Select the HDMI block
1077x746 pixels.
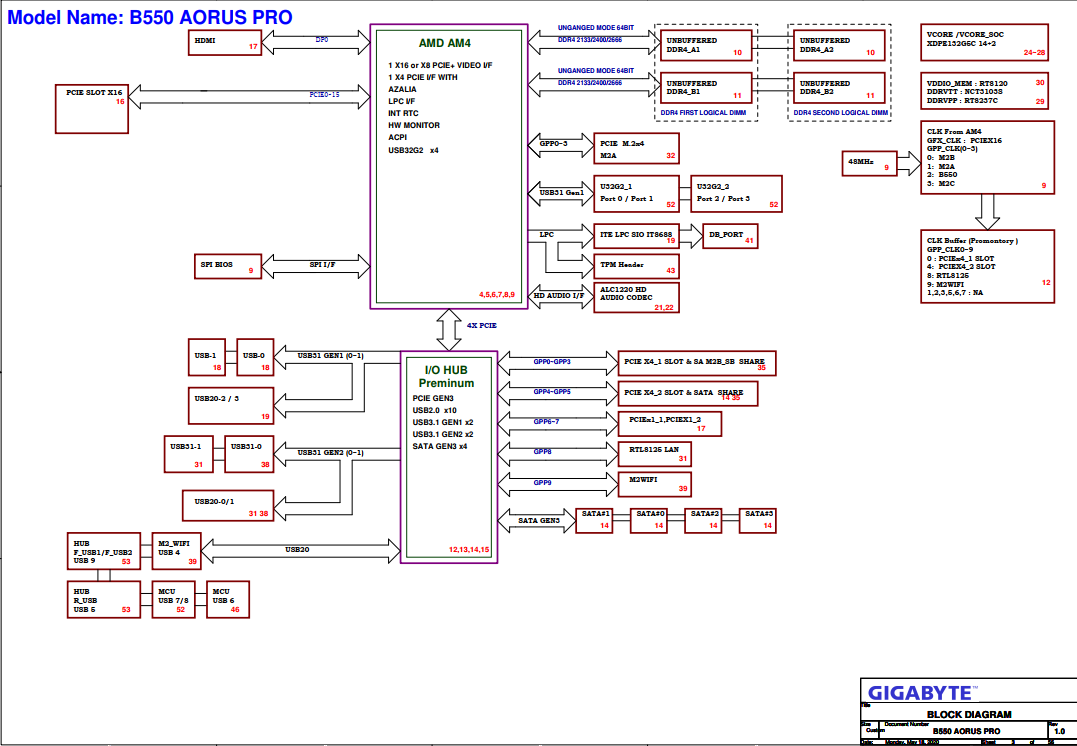225,43
